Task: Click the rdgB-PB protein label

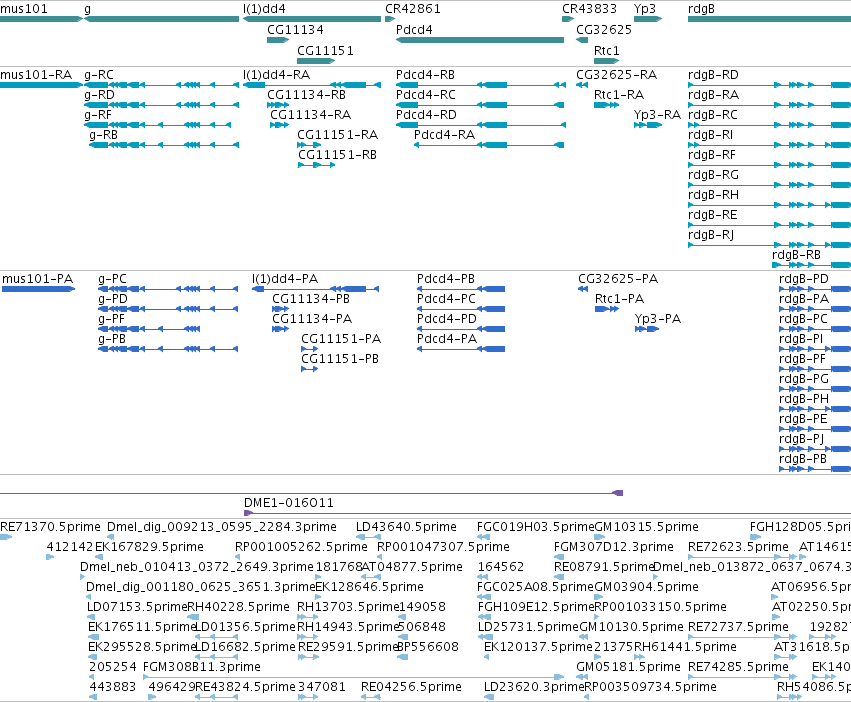Action: (803, 459)
